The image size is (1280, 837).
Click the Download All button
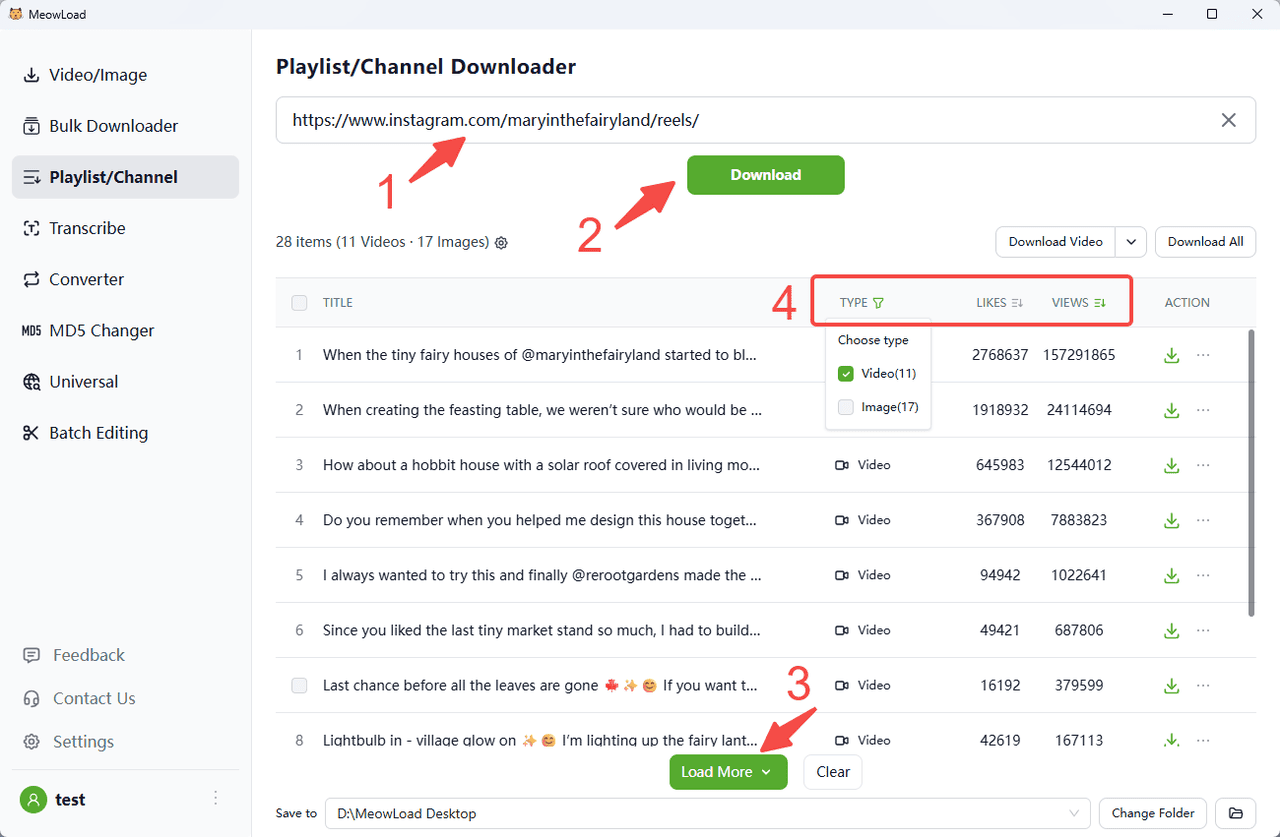pos(1205,242)
